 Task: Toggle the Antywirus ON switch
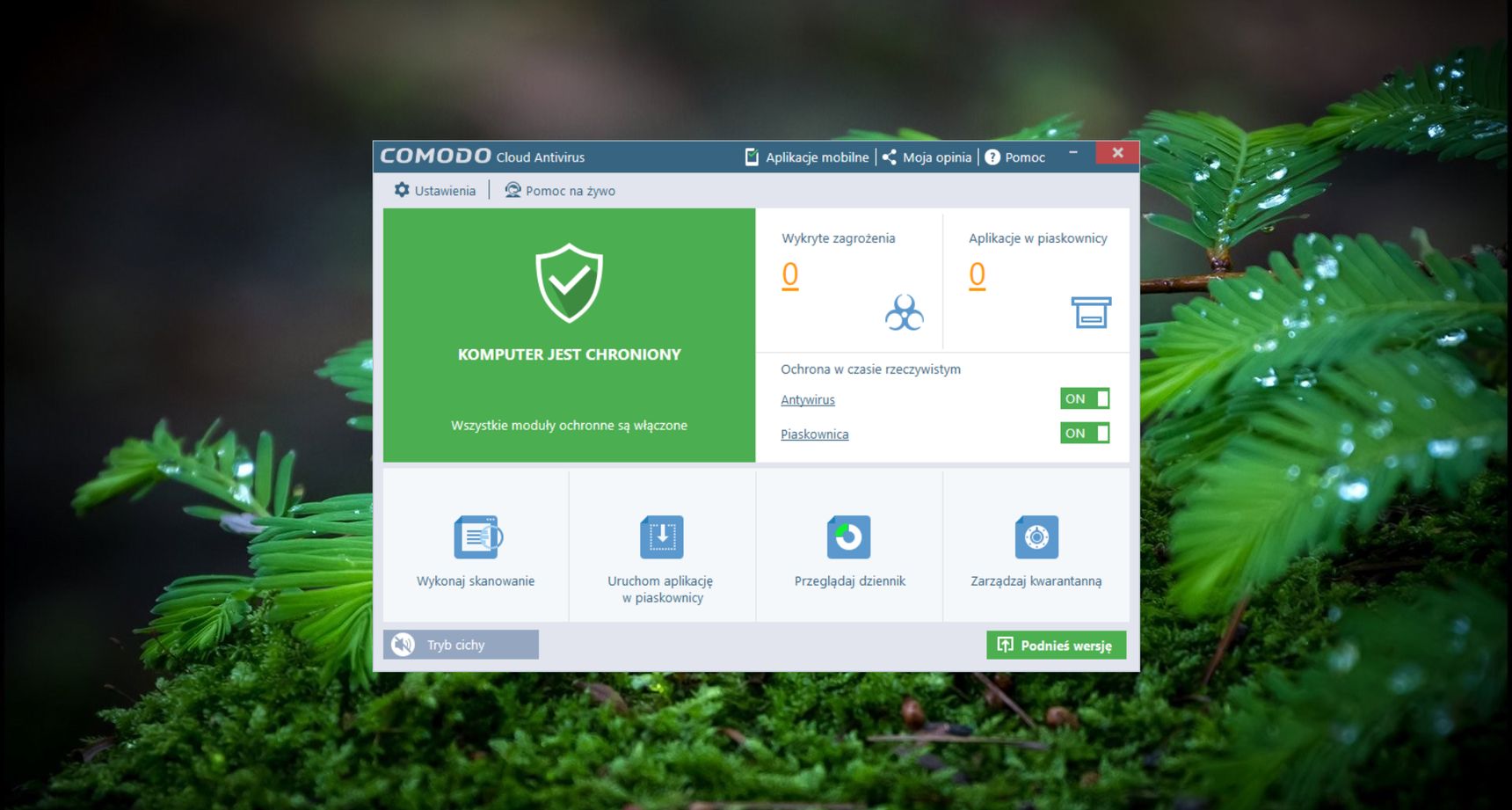point(1085,398)
